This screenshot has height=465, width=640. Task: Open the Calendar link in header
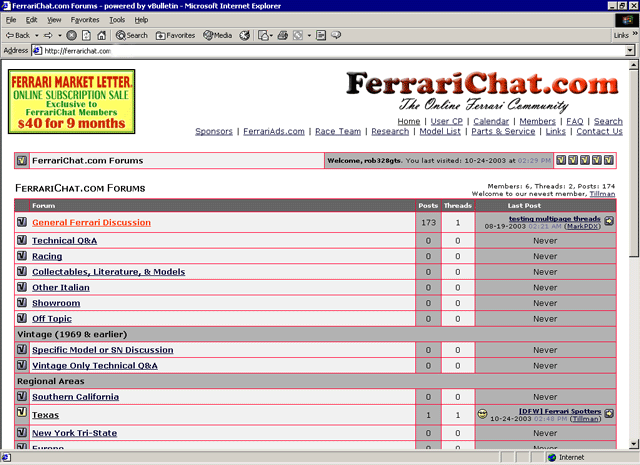(x=491, y=121)
